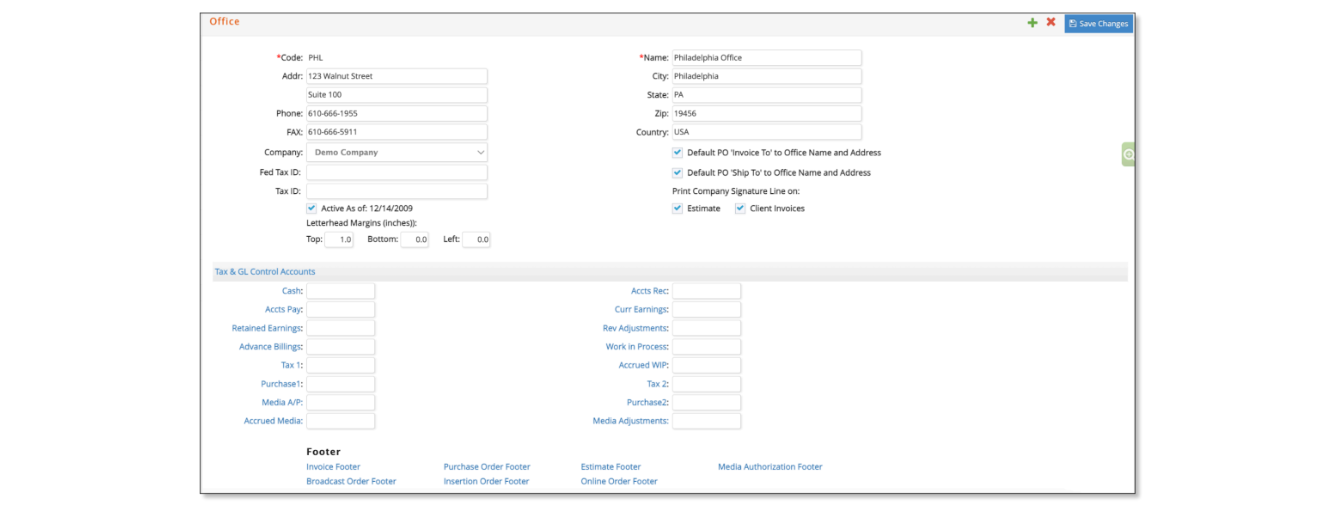Click the Name input field

point(766,58)
